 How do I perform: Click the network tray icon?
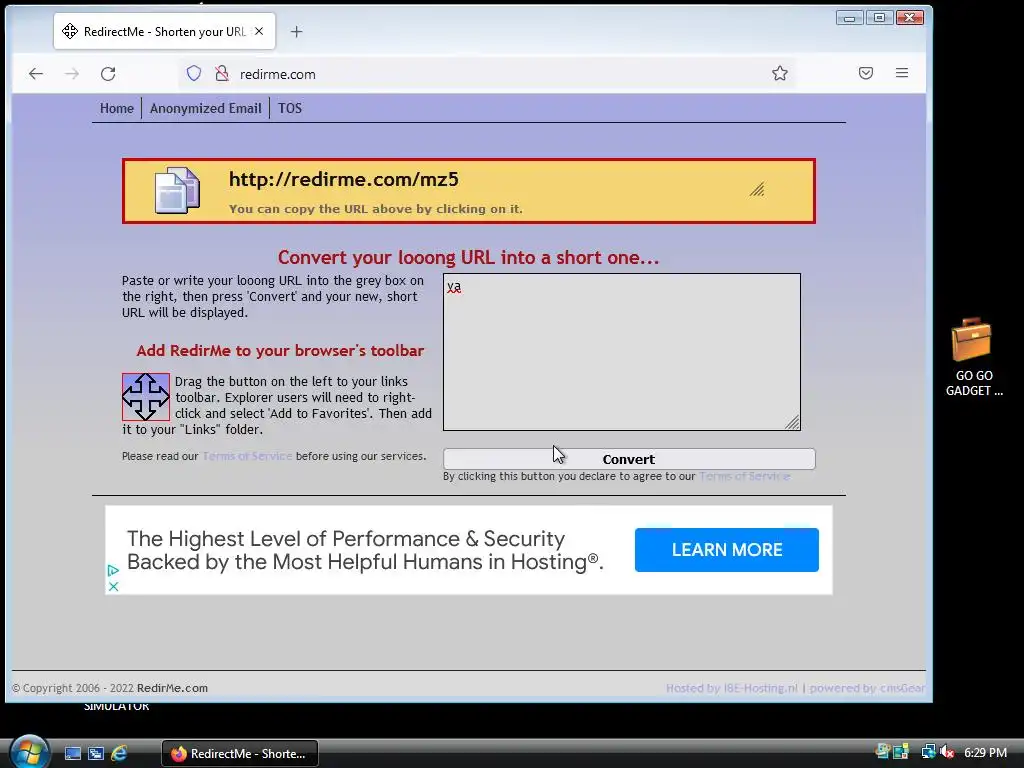point(928,752)
